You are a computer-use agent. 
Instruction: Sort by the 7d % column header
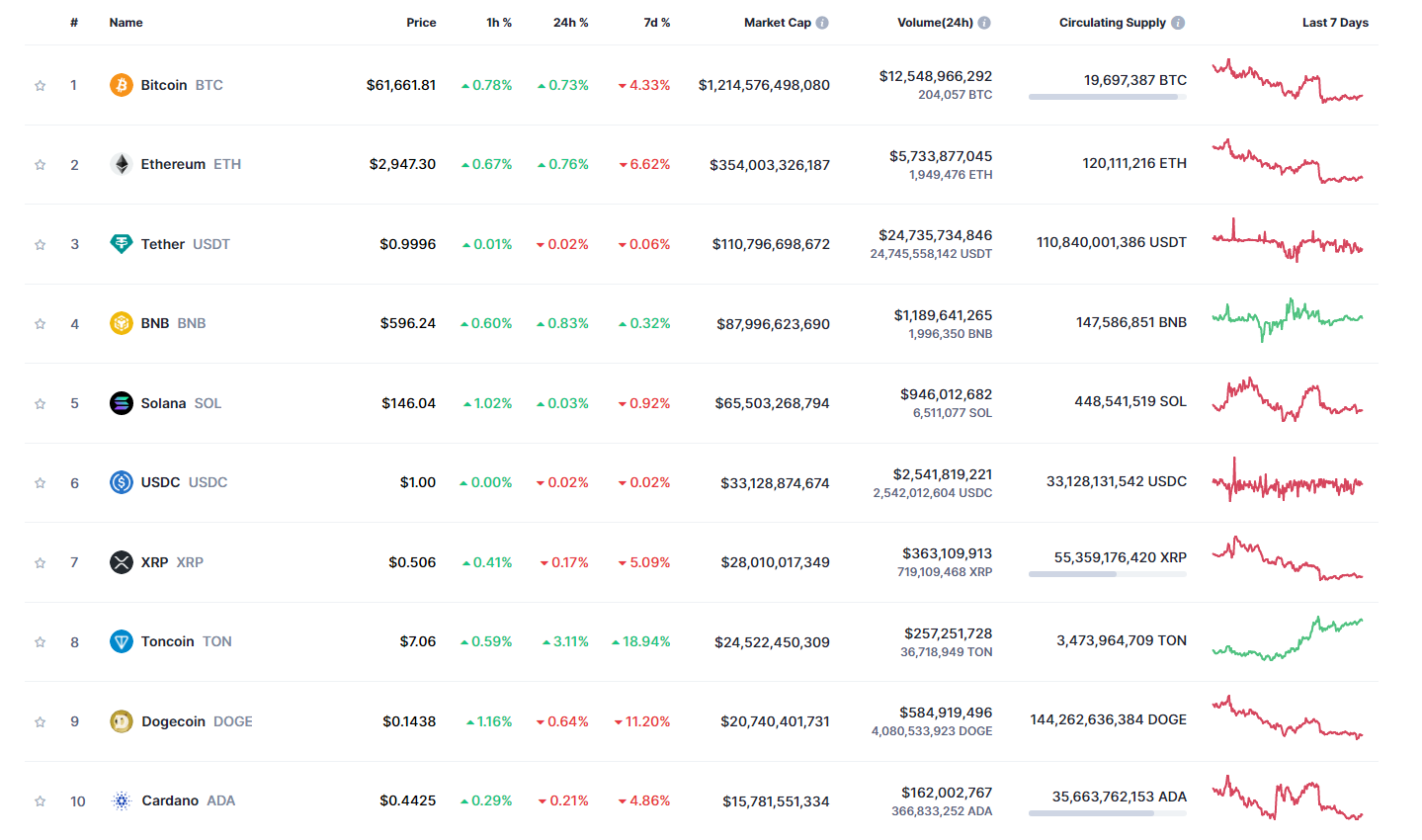tap(657, 22)
